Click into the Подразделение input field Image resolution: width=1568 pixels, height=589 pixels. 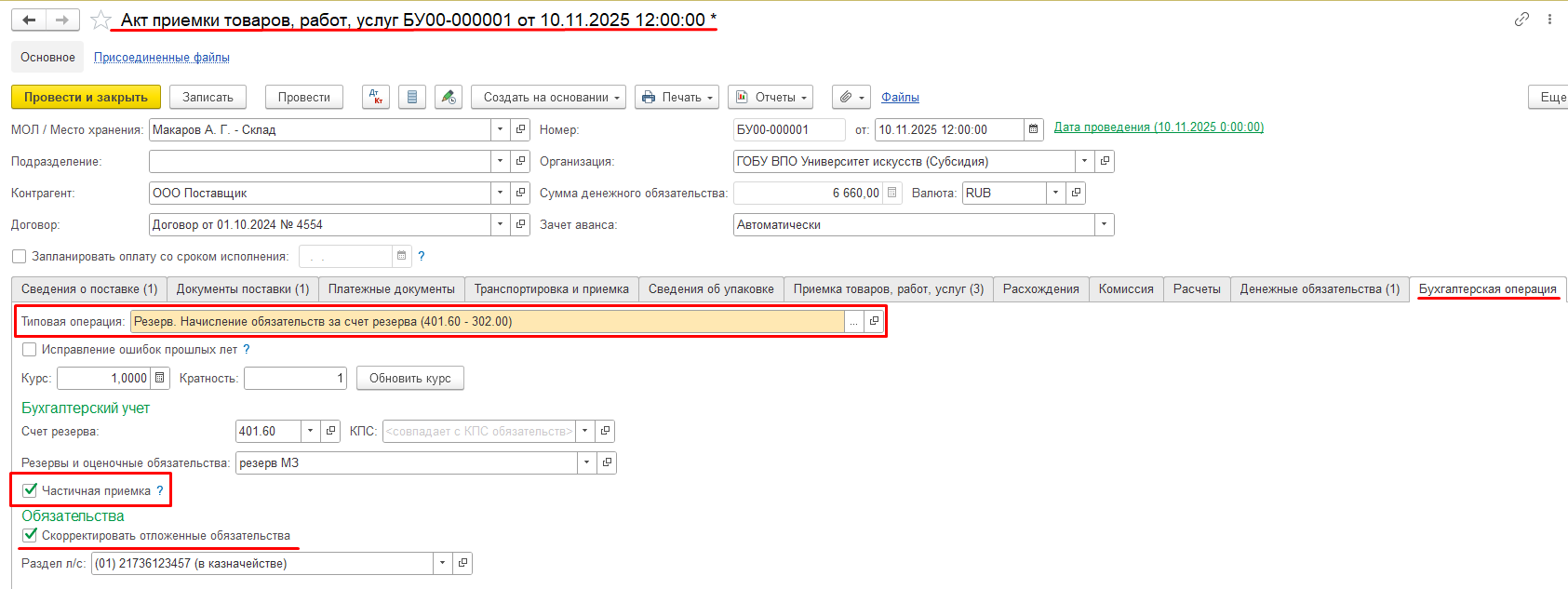(319, 162)
